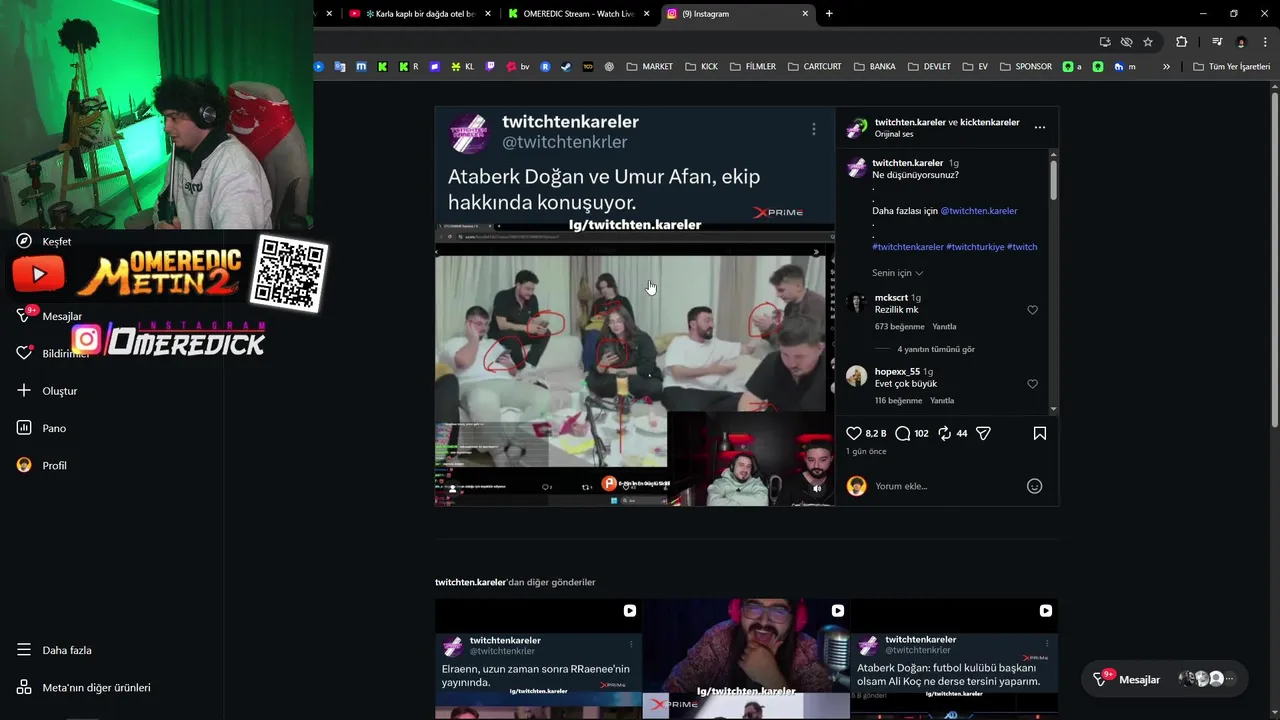Open the install app icon in the address bar
Viewport: 1280px width, 720px height.
1105,42
